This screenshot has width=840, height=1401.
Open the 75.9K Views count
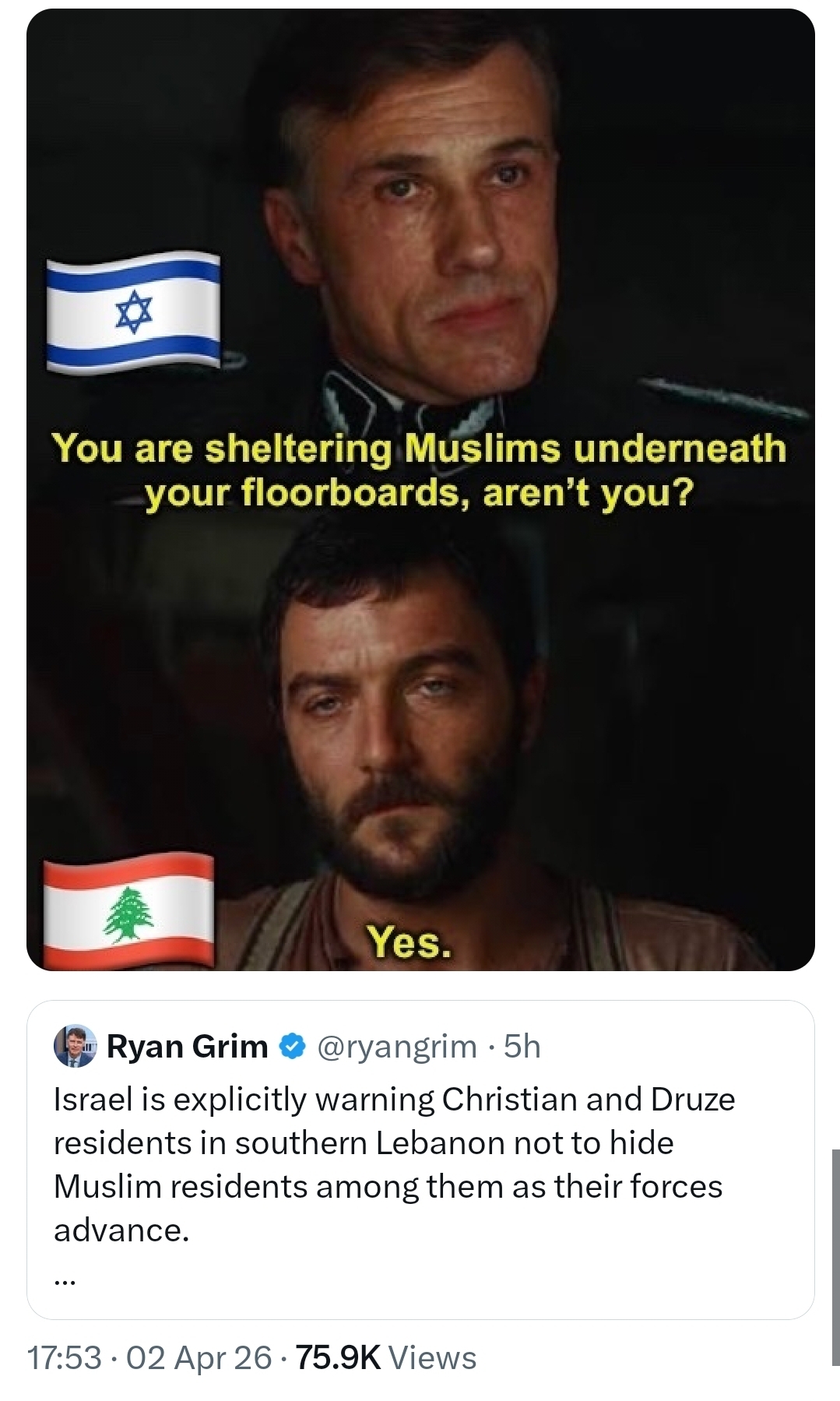point(385,1358)
